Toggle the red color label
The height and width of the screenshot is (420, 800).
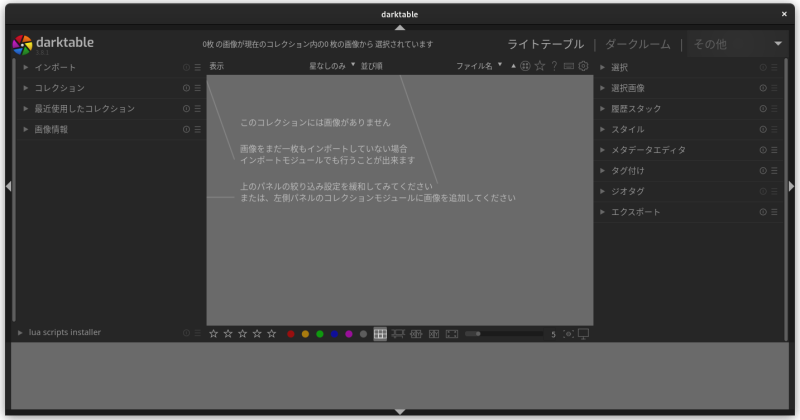(291, 334)
